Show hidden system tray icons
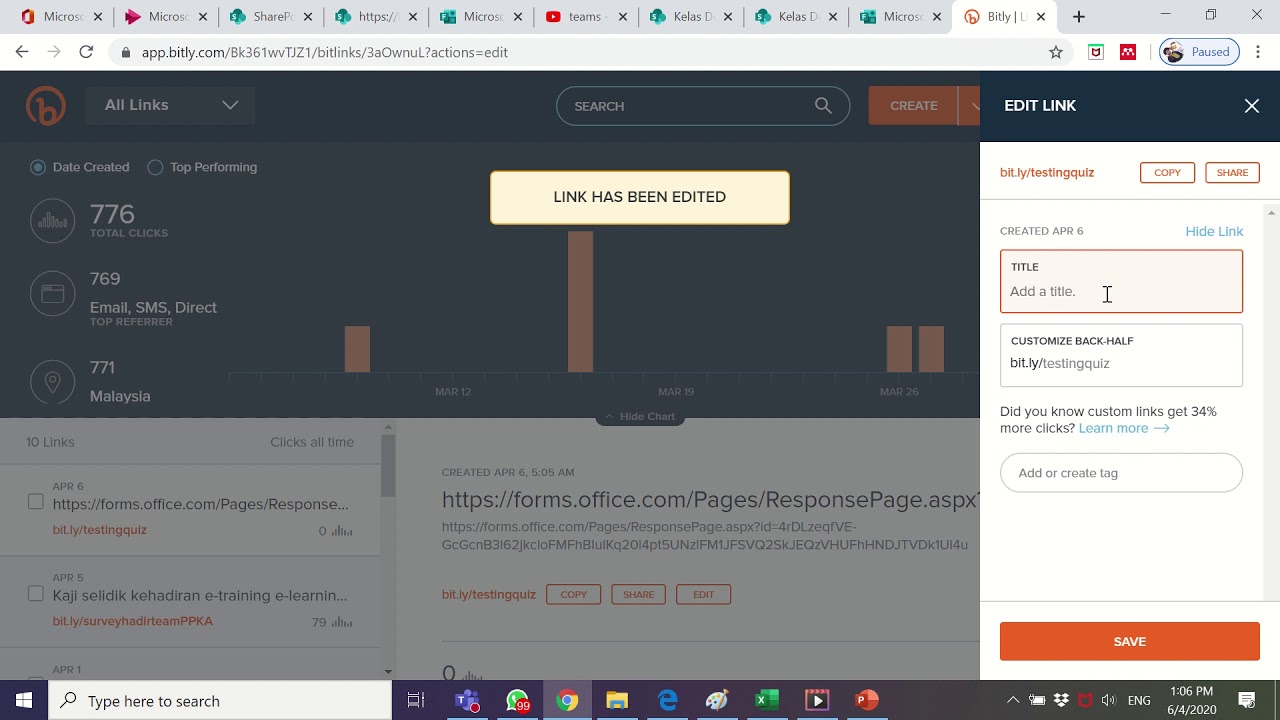This screenshot has width=1280, height=720. (1012, 700)
